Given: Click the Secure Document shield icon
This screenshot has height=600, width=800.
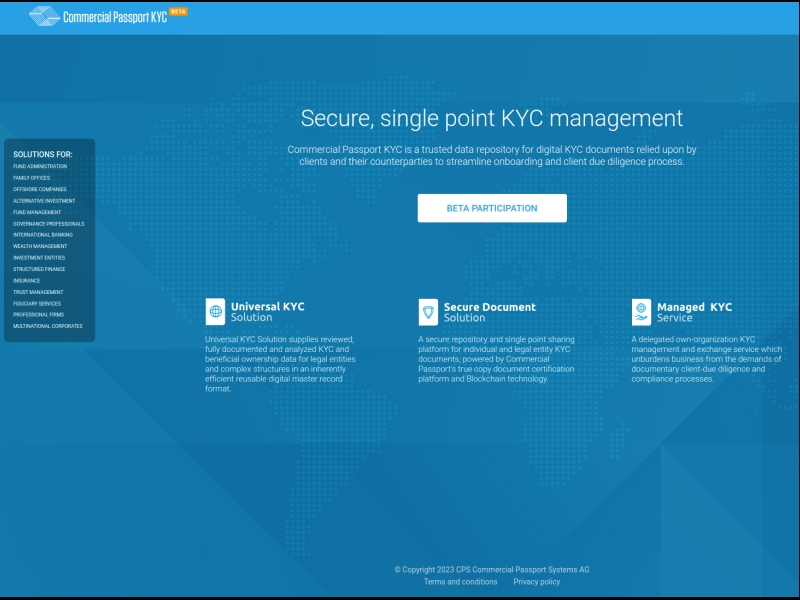Looking at the screenshot, I should [428, 312].
